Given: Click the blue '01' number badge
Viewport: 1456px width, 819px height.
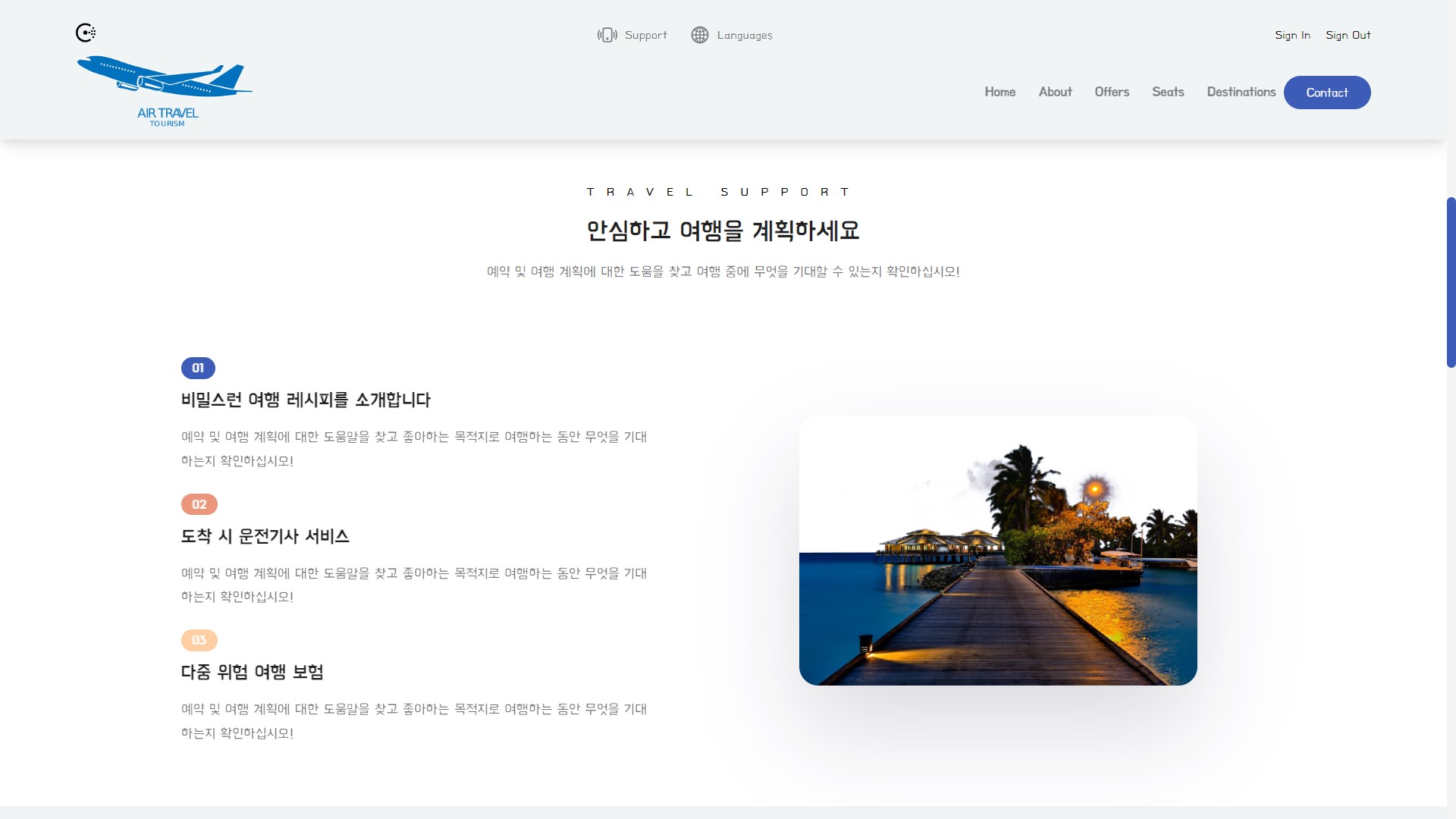Looking at the screenshot, I should [199, 368].
